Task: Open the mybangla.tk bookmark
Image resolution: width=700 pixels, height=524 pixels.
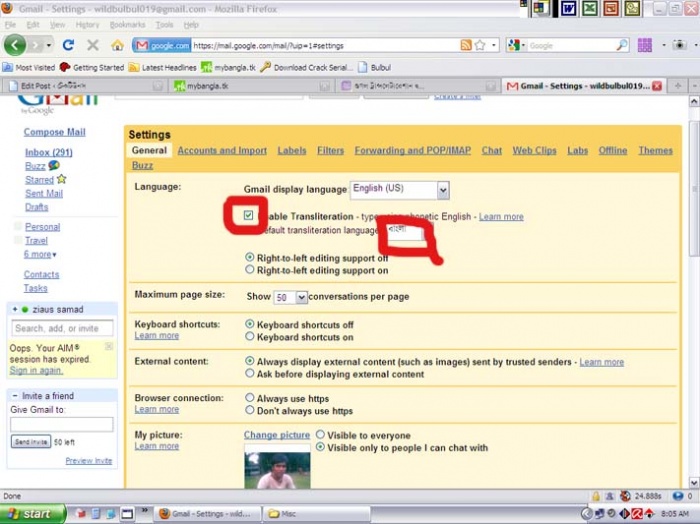Action: (228, 67)
